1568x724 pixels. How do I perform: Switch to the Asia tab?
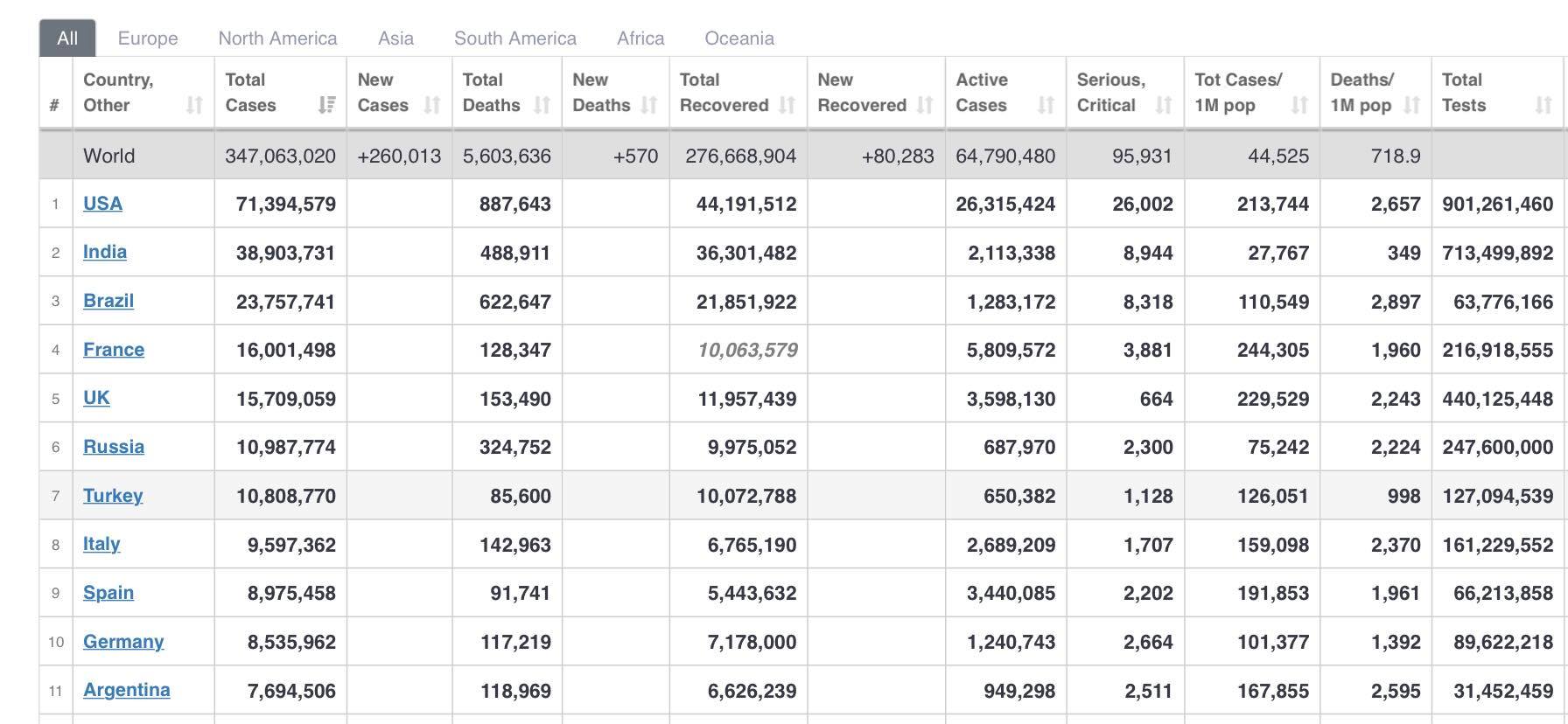395,38
